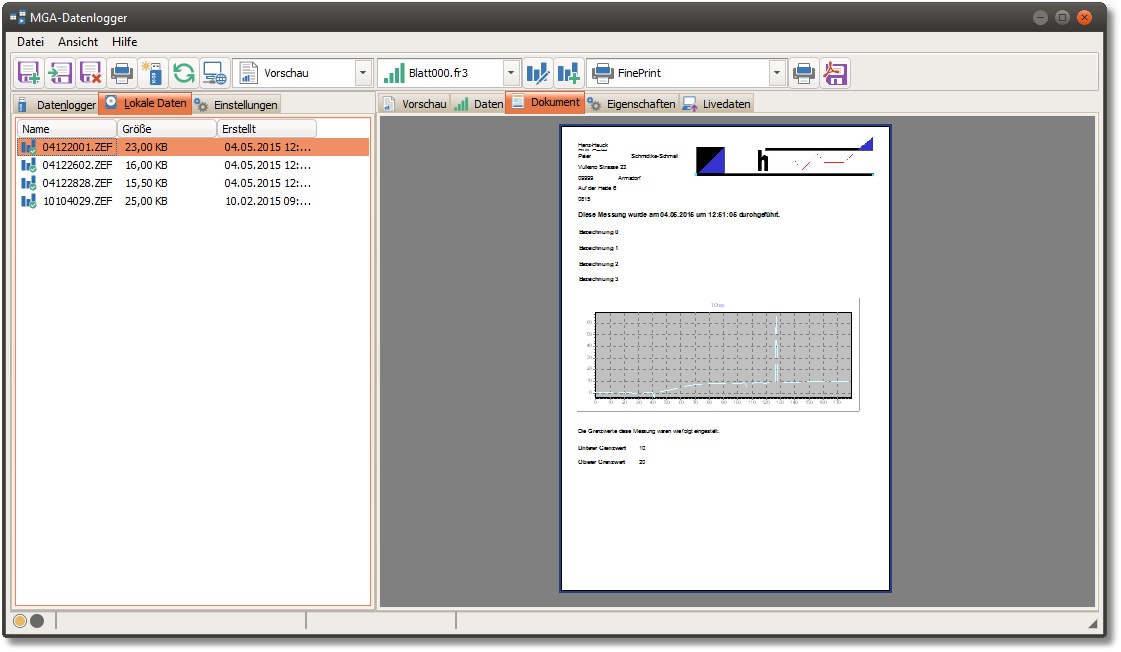This screenshot has height=652, width=1121.
Task: Open the FinePrint printer dropdown
Action: coord(777,73)
